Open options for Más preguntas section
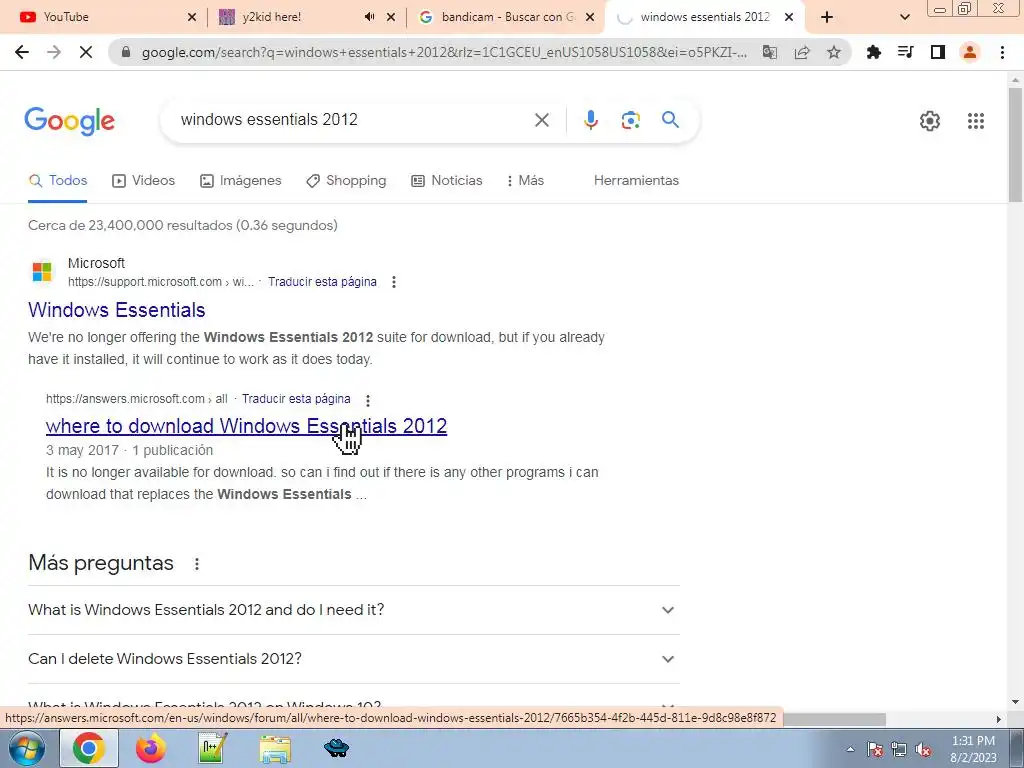The width and height of the screenshot is (1024, 768). (197, 564)
